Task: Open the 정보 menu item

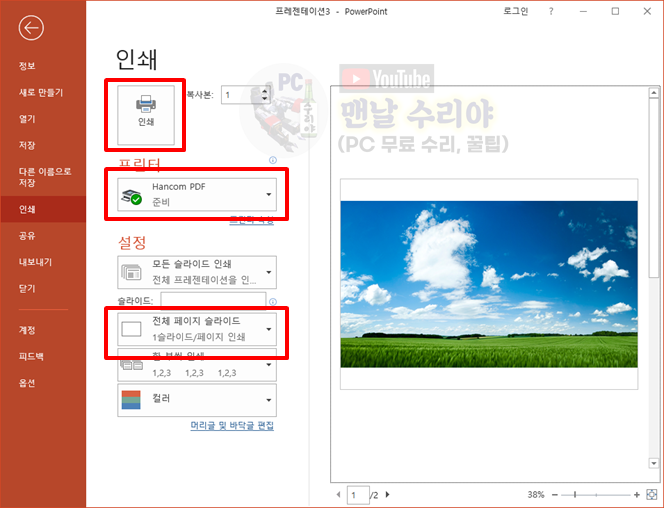Action: pyautogui.click(x=27, y=66)
